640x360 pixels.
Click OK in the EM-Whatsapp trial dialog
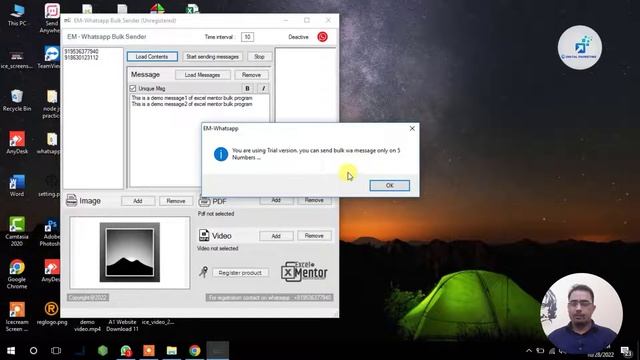[389, 185]
